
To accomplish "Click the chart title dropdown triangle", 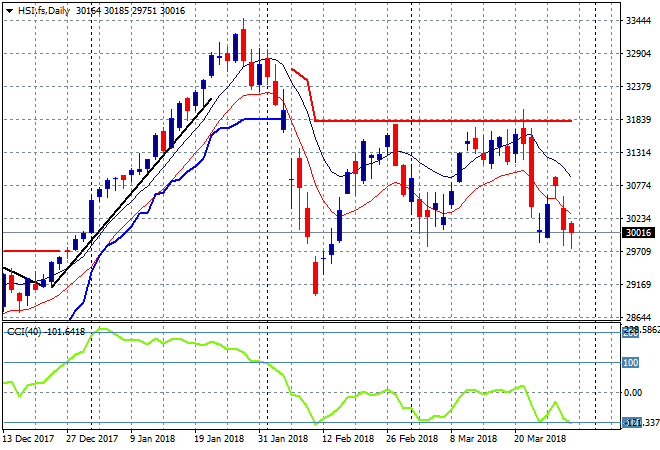I will click(x=9, y=11).
